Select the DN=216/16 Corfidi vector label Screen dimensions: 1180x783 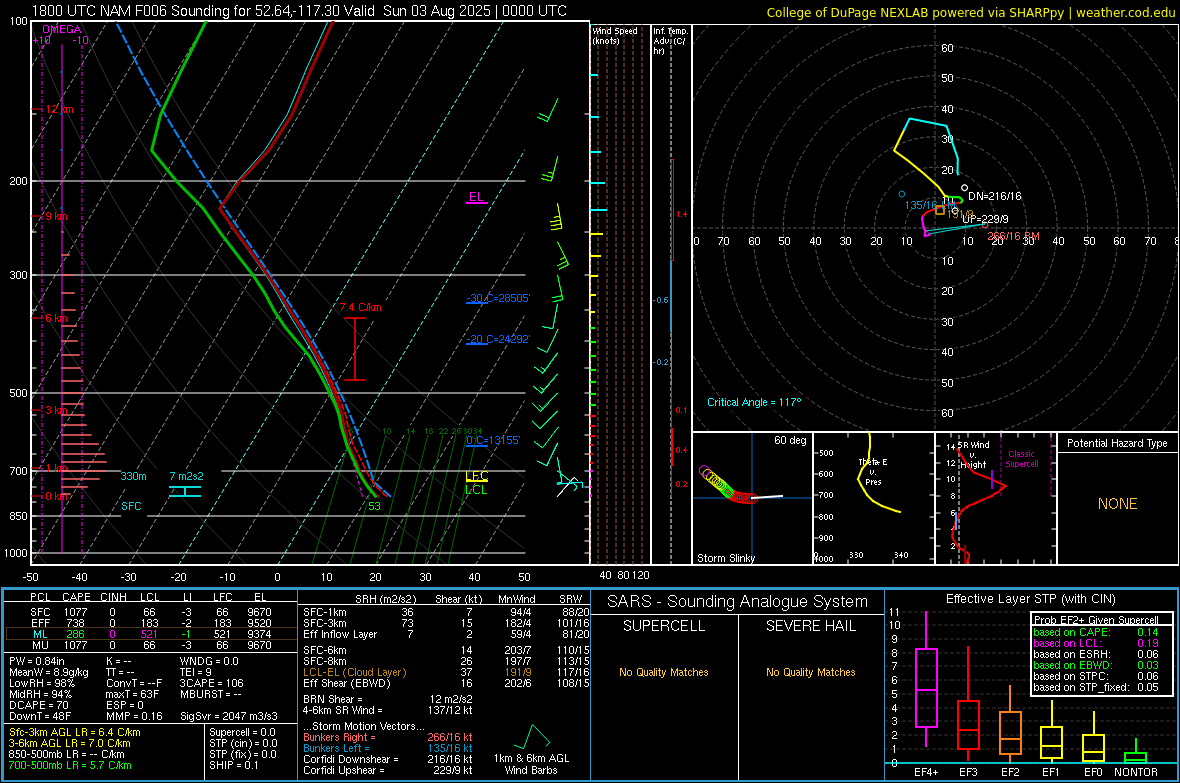pyautogui.click(x=995, y=196)
